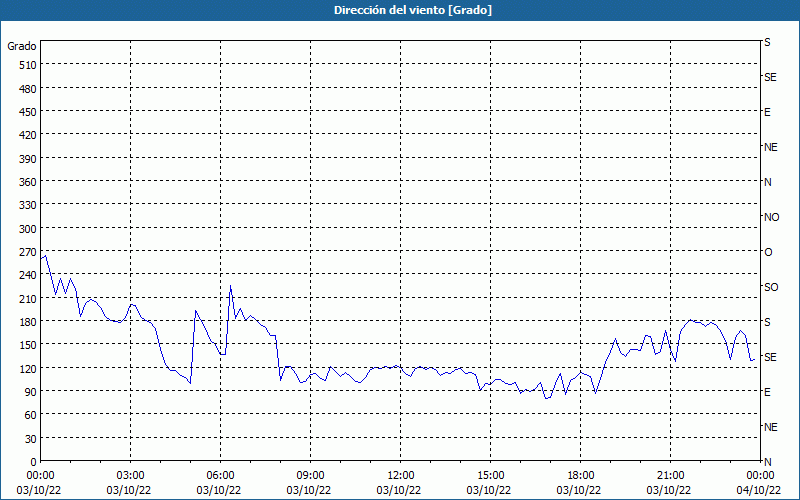Click the 0 degree axis label

click(x=34, y=462)
